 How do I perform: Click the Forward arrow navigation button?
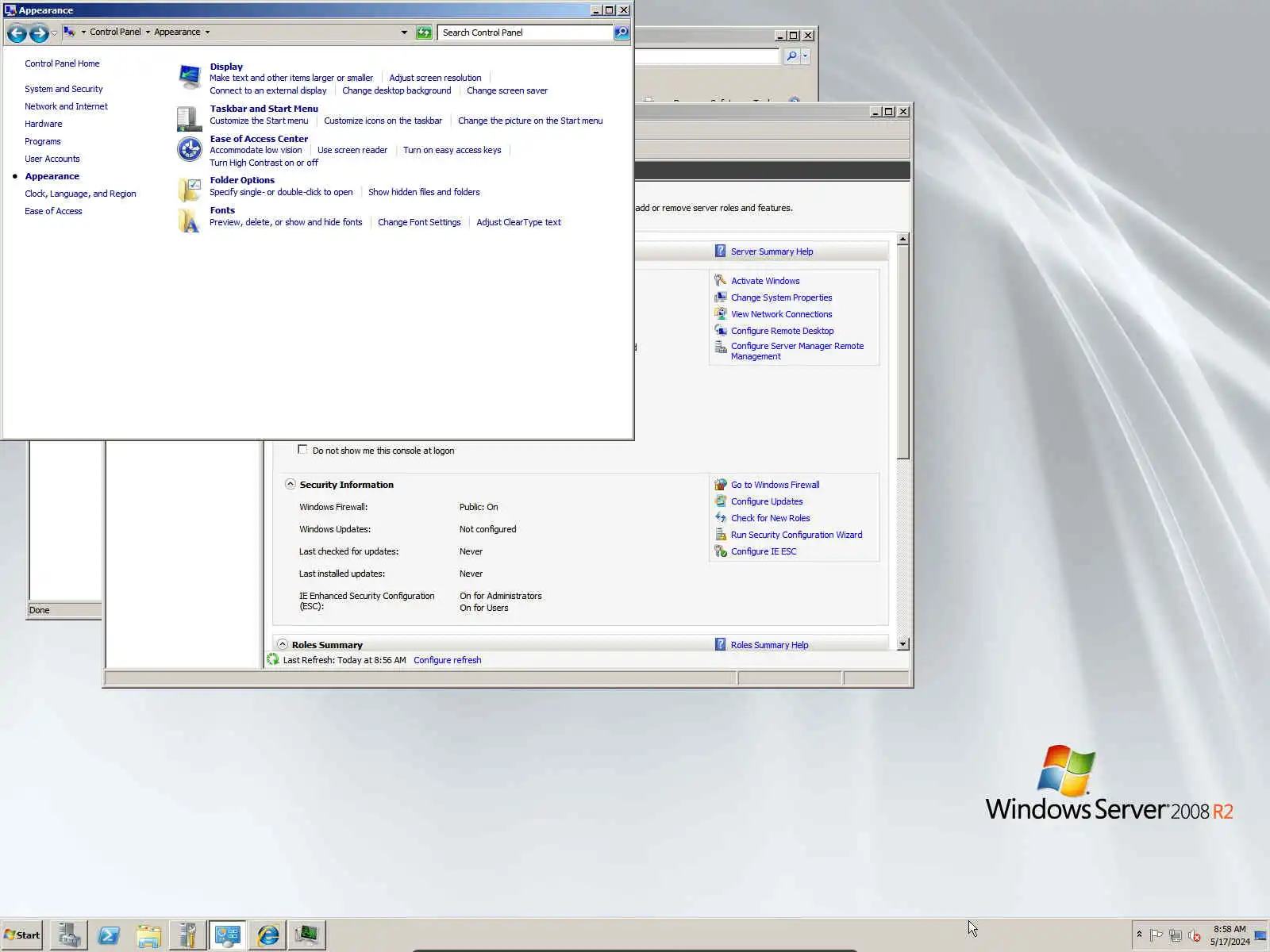tap(38, 33)
